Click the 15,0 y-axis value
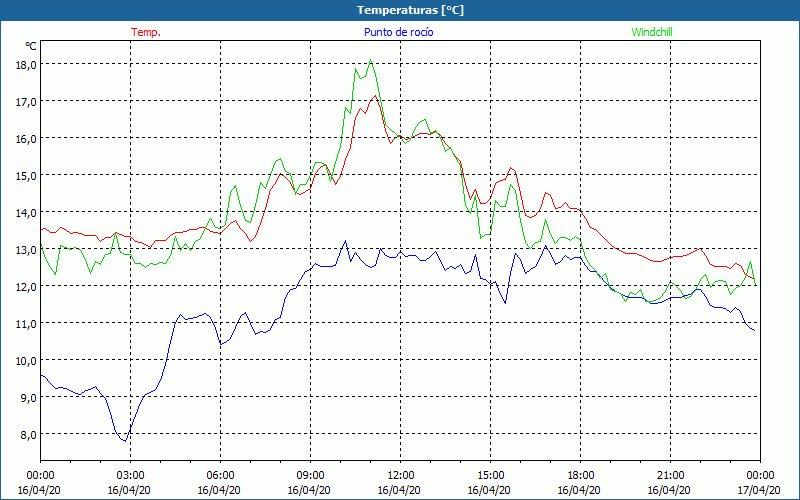 click(x=26, y=176)
